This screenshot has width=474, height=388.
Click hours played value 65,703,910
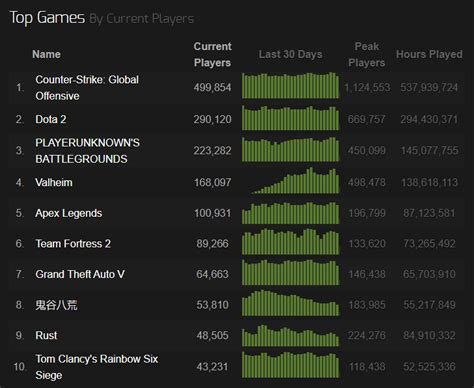pos(429,274)
